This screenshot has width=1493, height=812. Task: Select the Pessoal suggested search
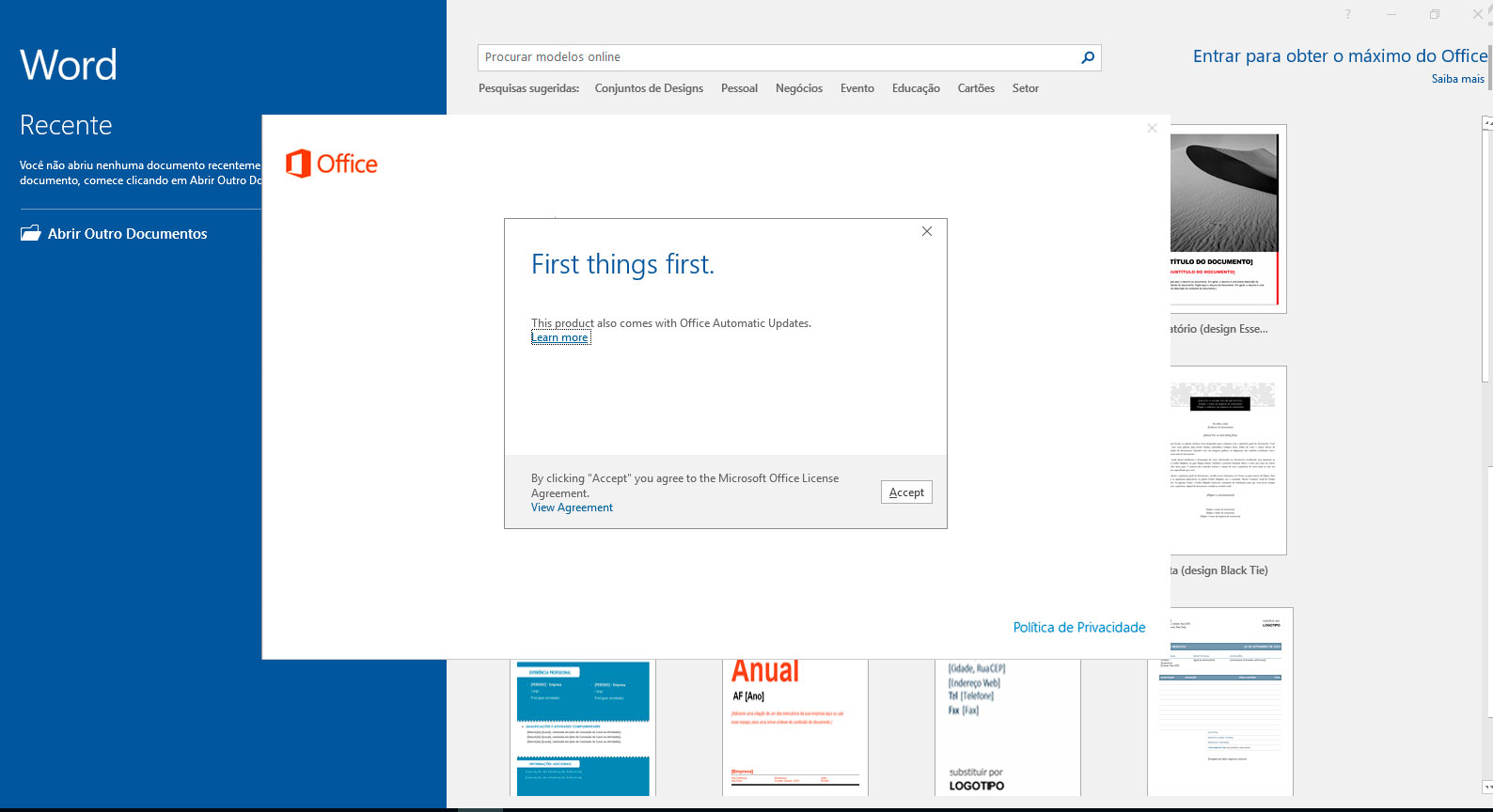pos(739,88)
